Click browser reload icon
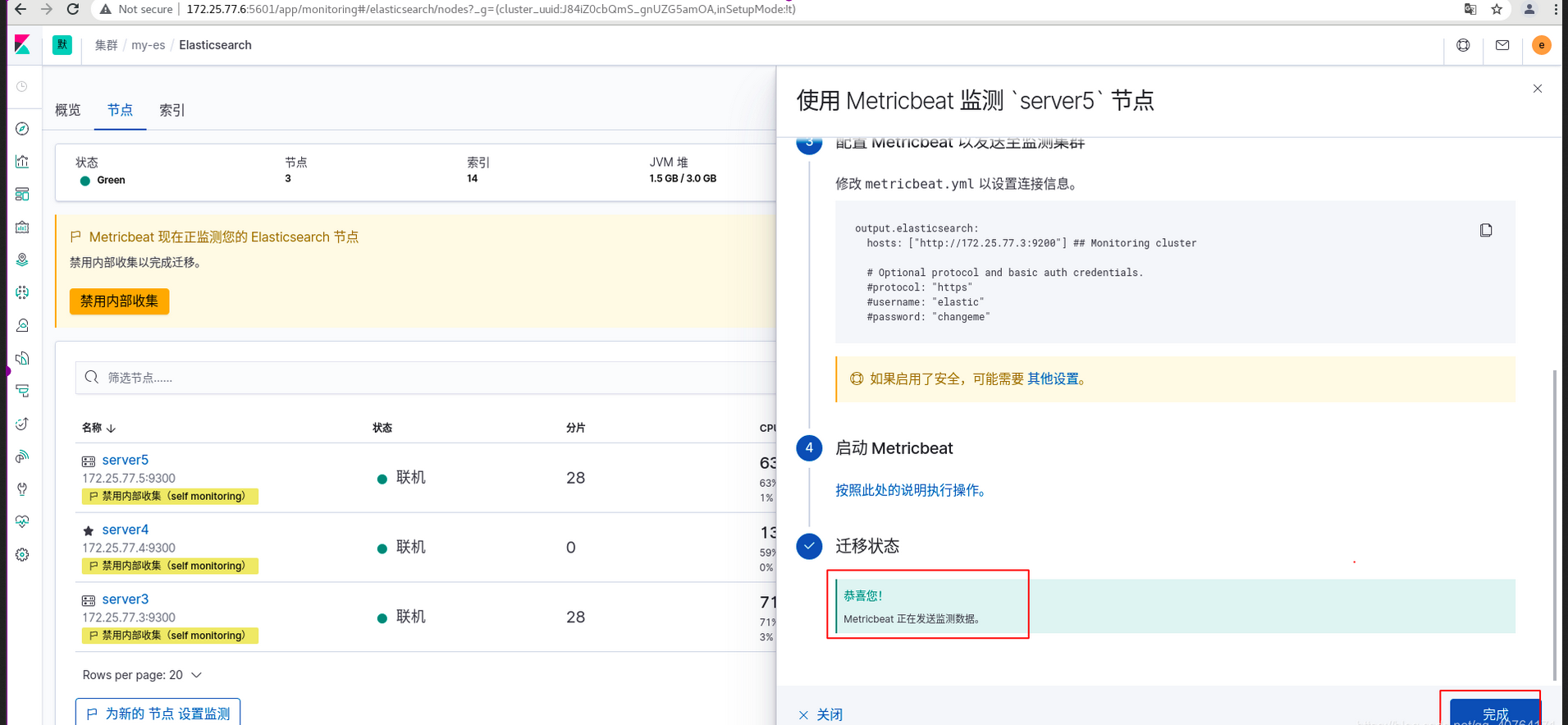Image resolution: width=1568 pixels, height=725 pixels. [x=73, y=9]
